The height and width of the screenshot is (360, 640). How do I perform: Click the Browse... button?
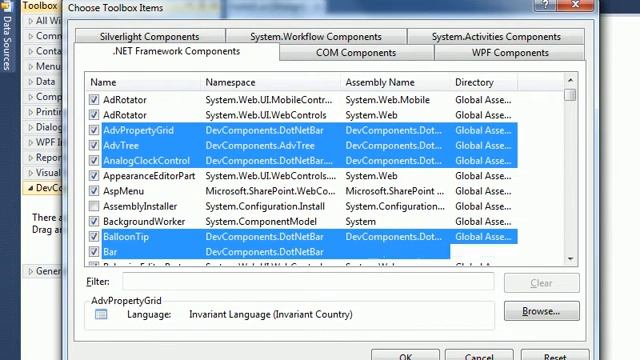pyautogui.click(x=542, y=311)
